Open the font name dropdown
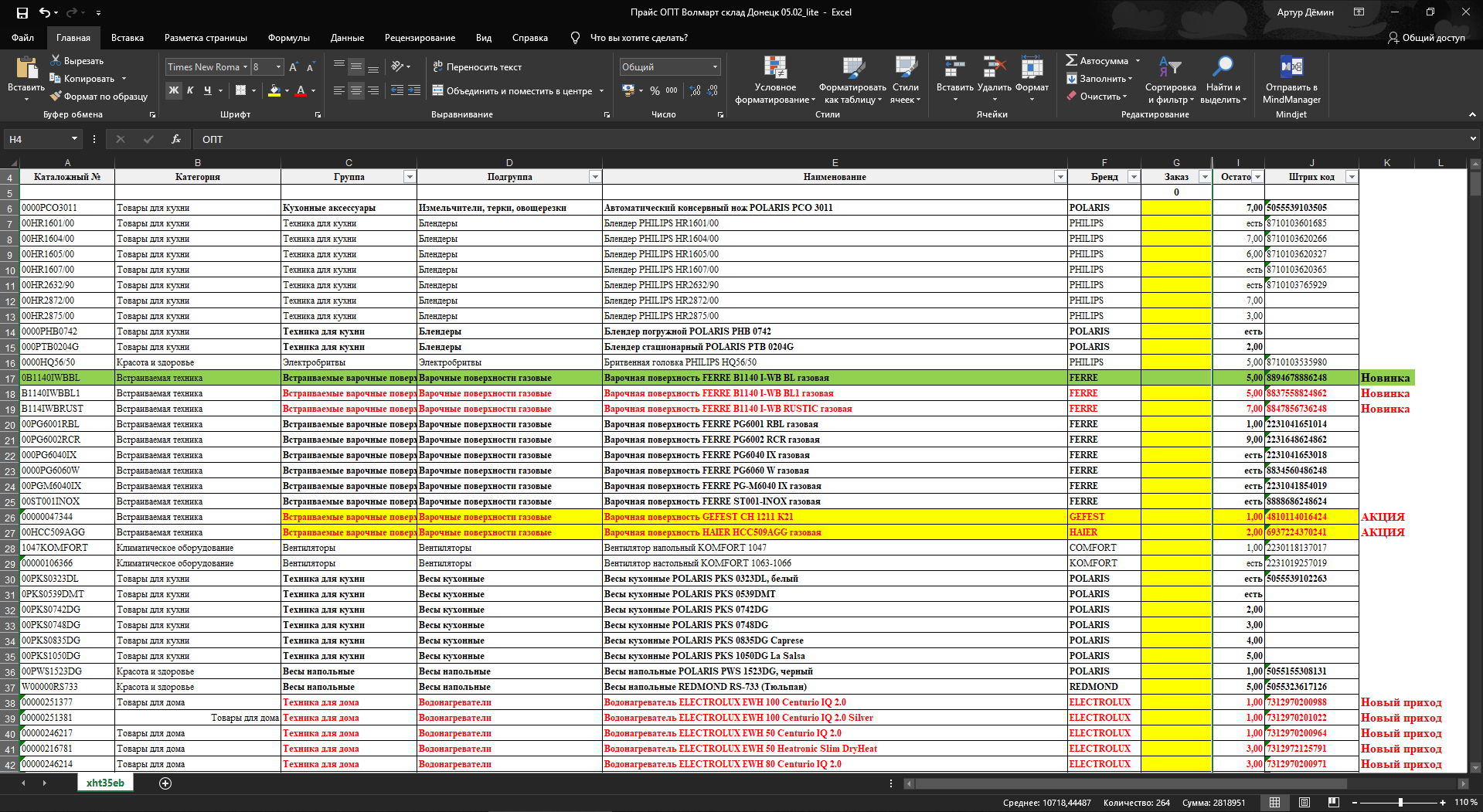 pos(245,67)
